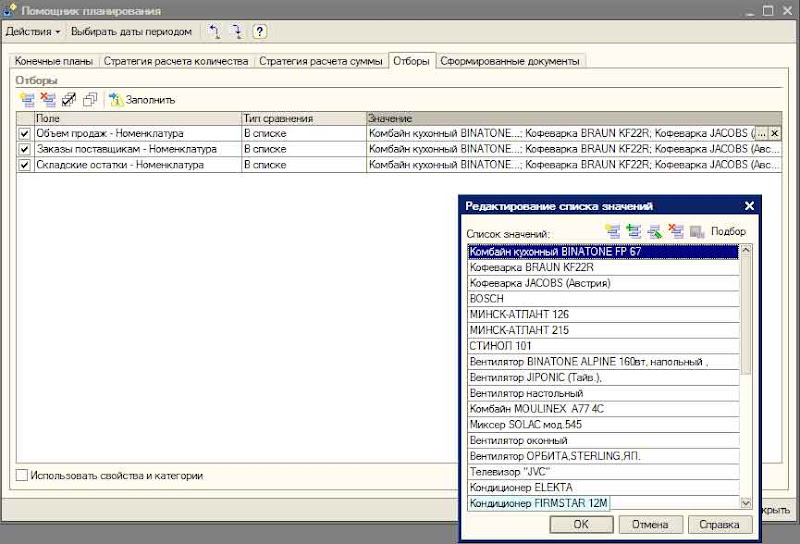Image resolution: width=800 pixels, height=544 pixels.
Task: Select СТИНОЛ 101 item
Action: pos(603,347)
